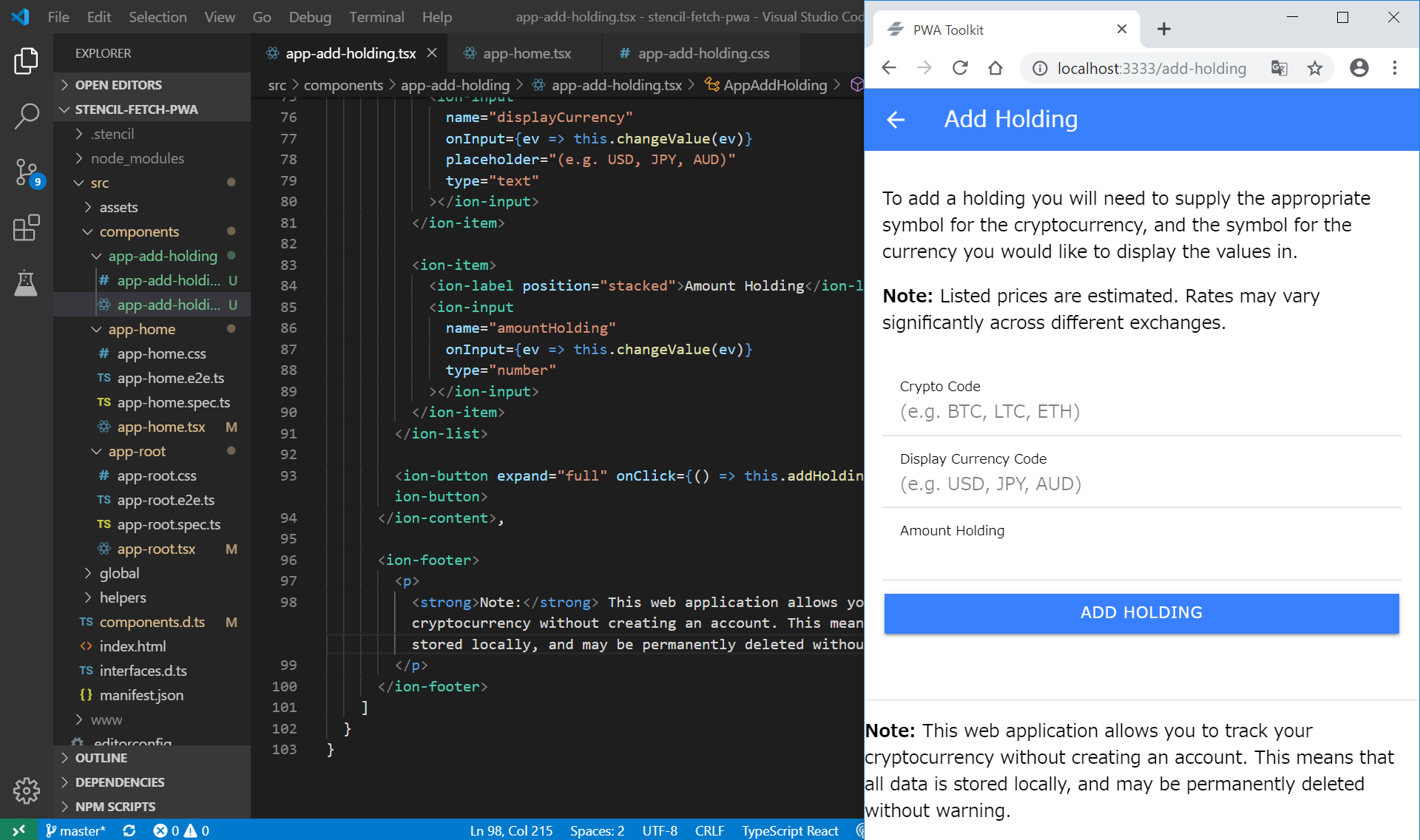
Task: Open the File menu
Action: point(58,16)
